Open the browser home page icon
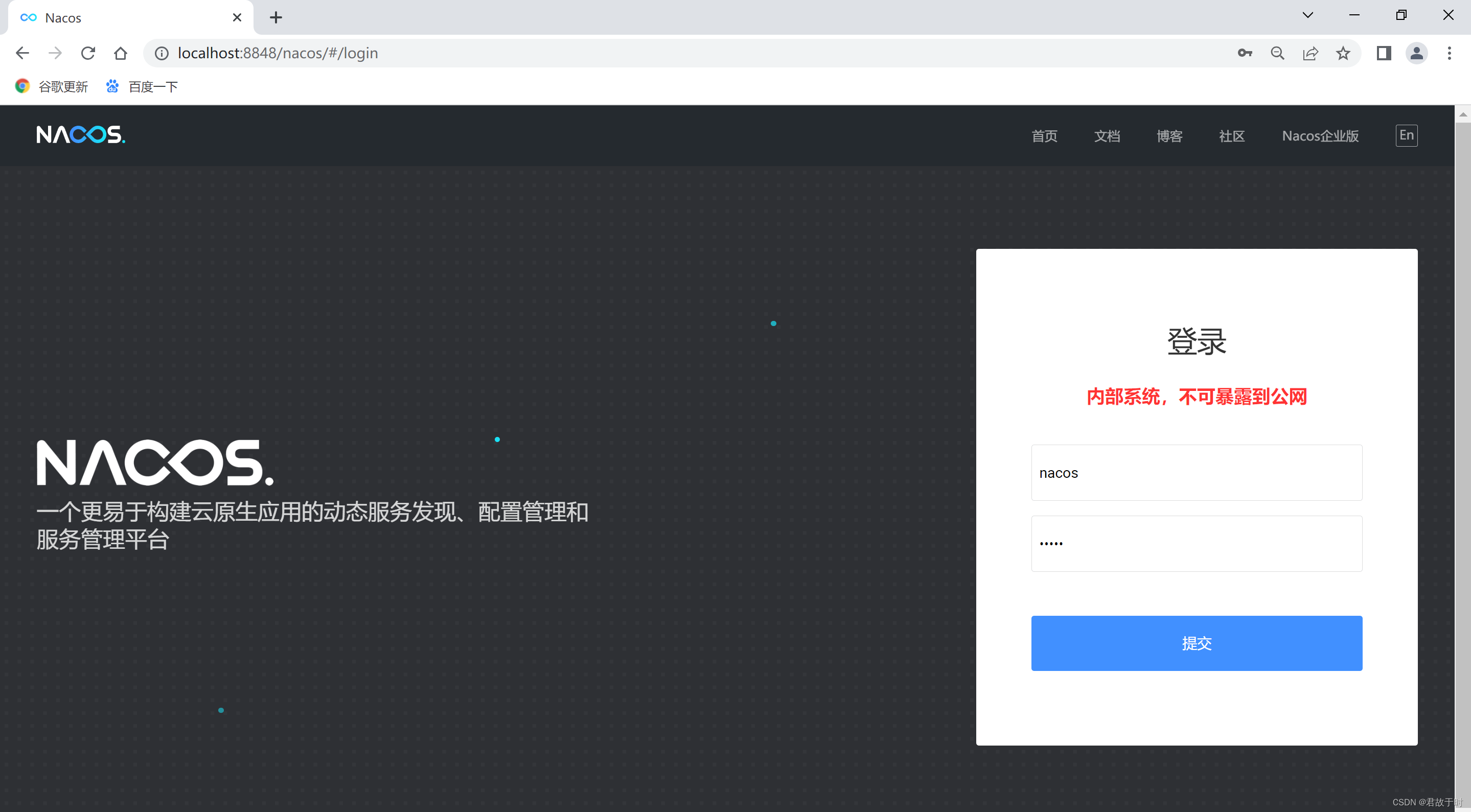The height and width of the screenshot is (812, 1471). pyautogui.click(x=121, y=53)
